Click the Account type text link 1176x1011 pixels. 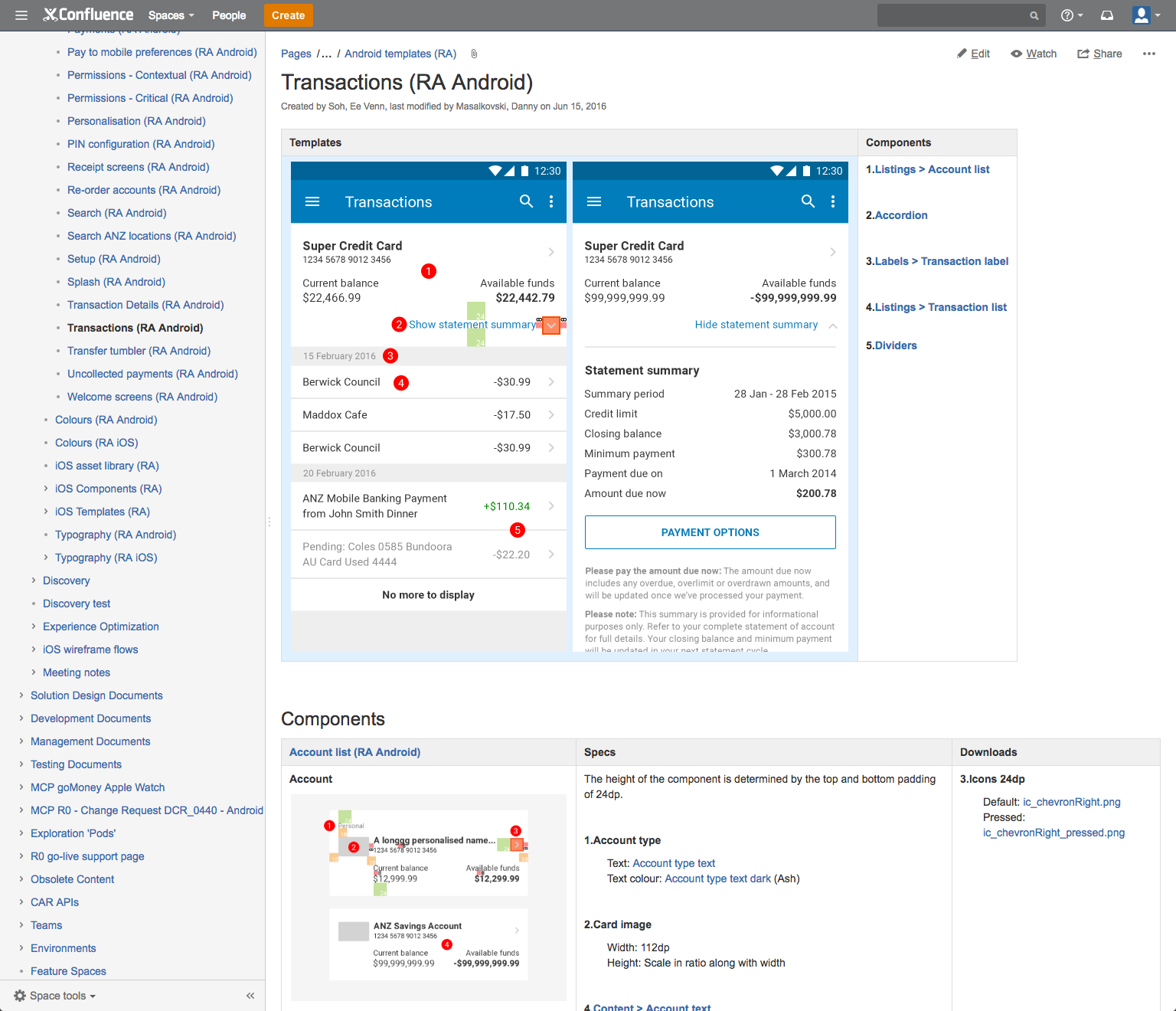coord(674,863)
